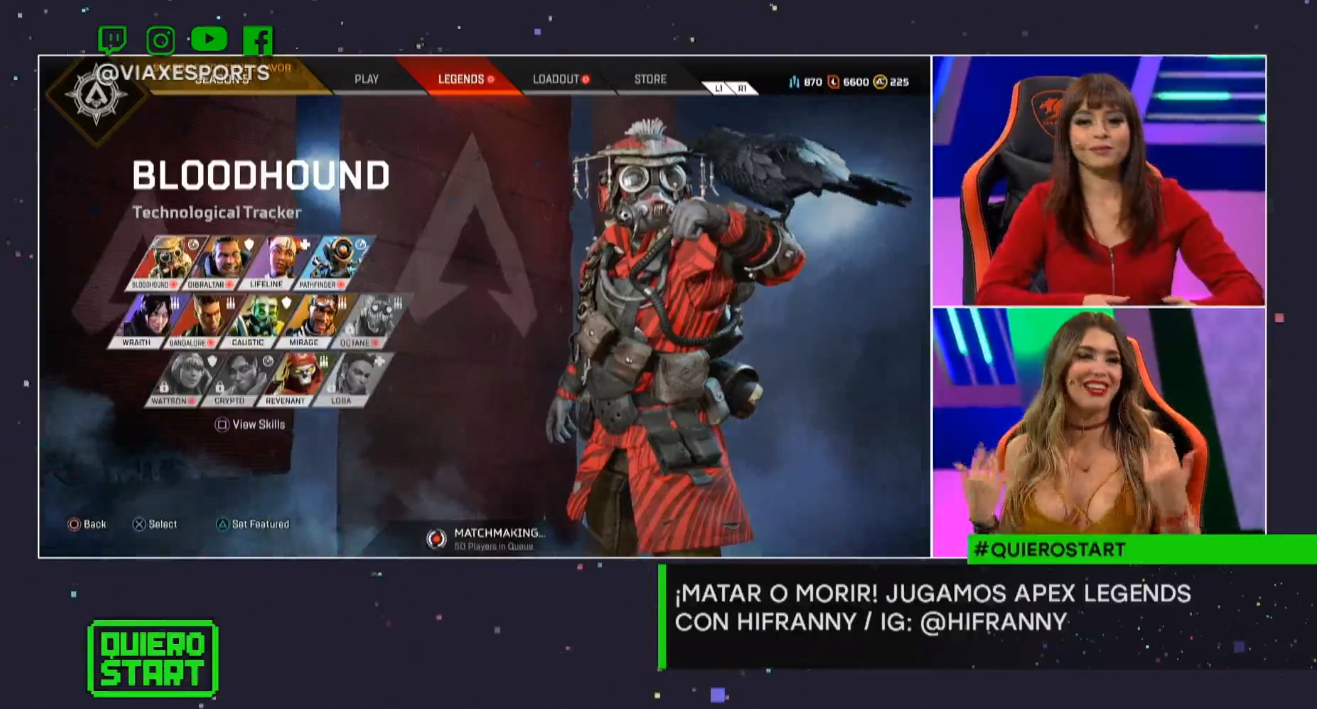The height and width of the screenshot is (709, 1317).
Task: Open the Play tab
Action: [367, 79]
